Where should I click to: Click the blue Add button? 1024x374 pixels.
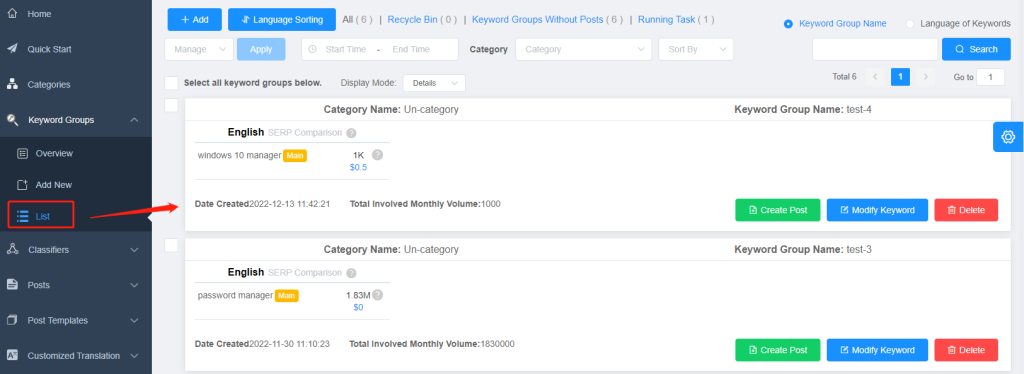(195, 20)
